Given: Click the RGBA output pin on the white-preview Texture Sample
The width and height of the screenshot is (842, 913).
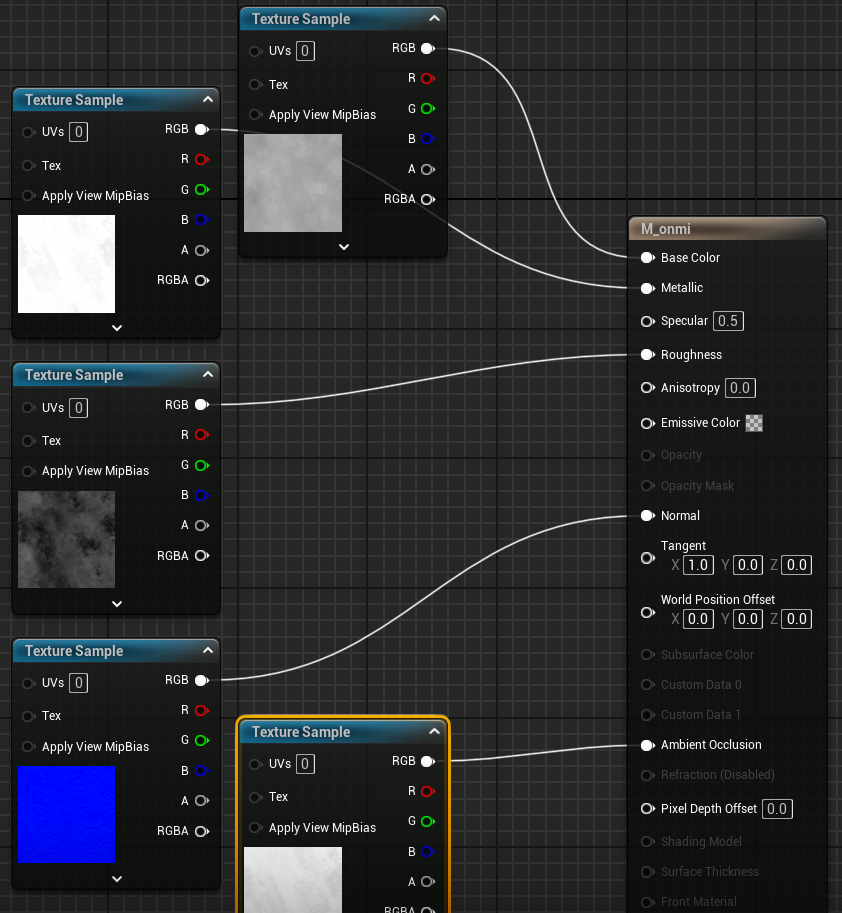Looking at the screenshot, I should click(201, 280).
